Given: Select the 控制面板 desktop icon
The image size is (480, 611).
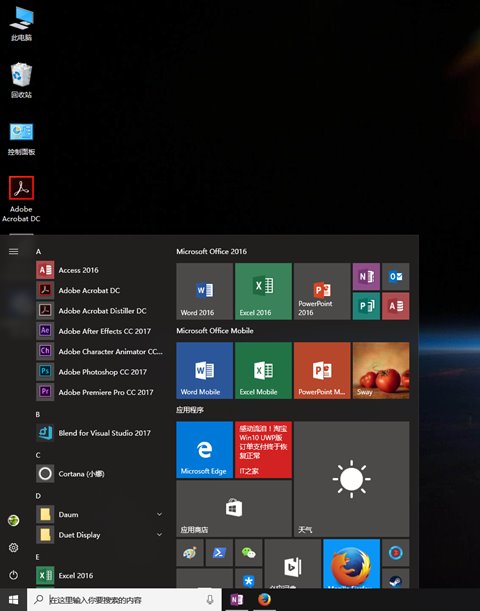Looking at the screenshot, I should [21, 139].
